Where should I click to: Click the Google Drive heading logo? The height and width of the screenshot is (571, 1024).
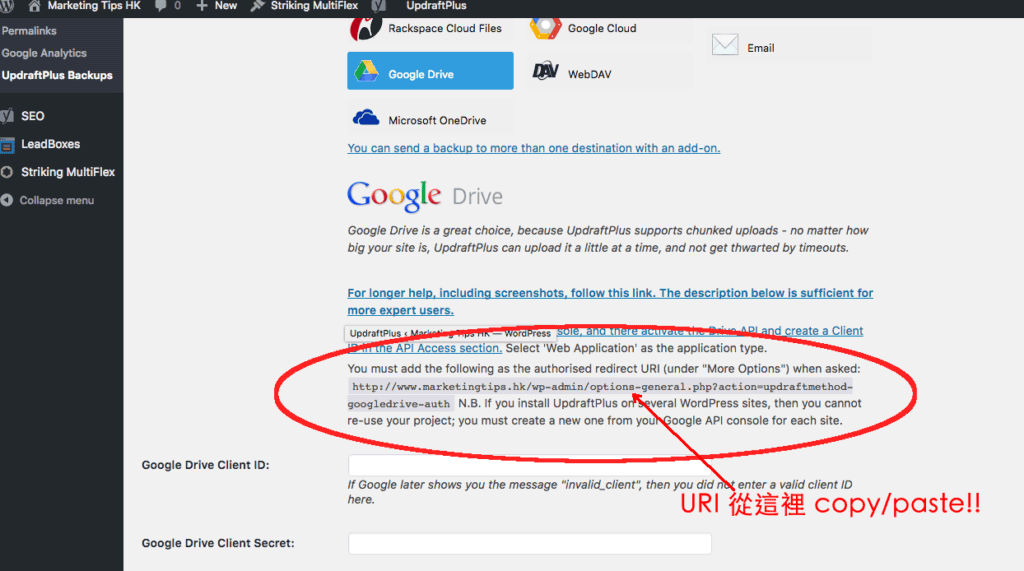point(424,195)
